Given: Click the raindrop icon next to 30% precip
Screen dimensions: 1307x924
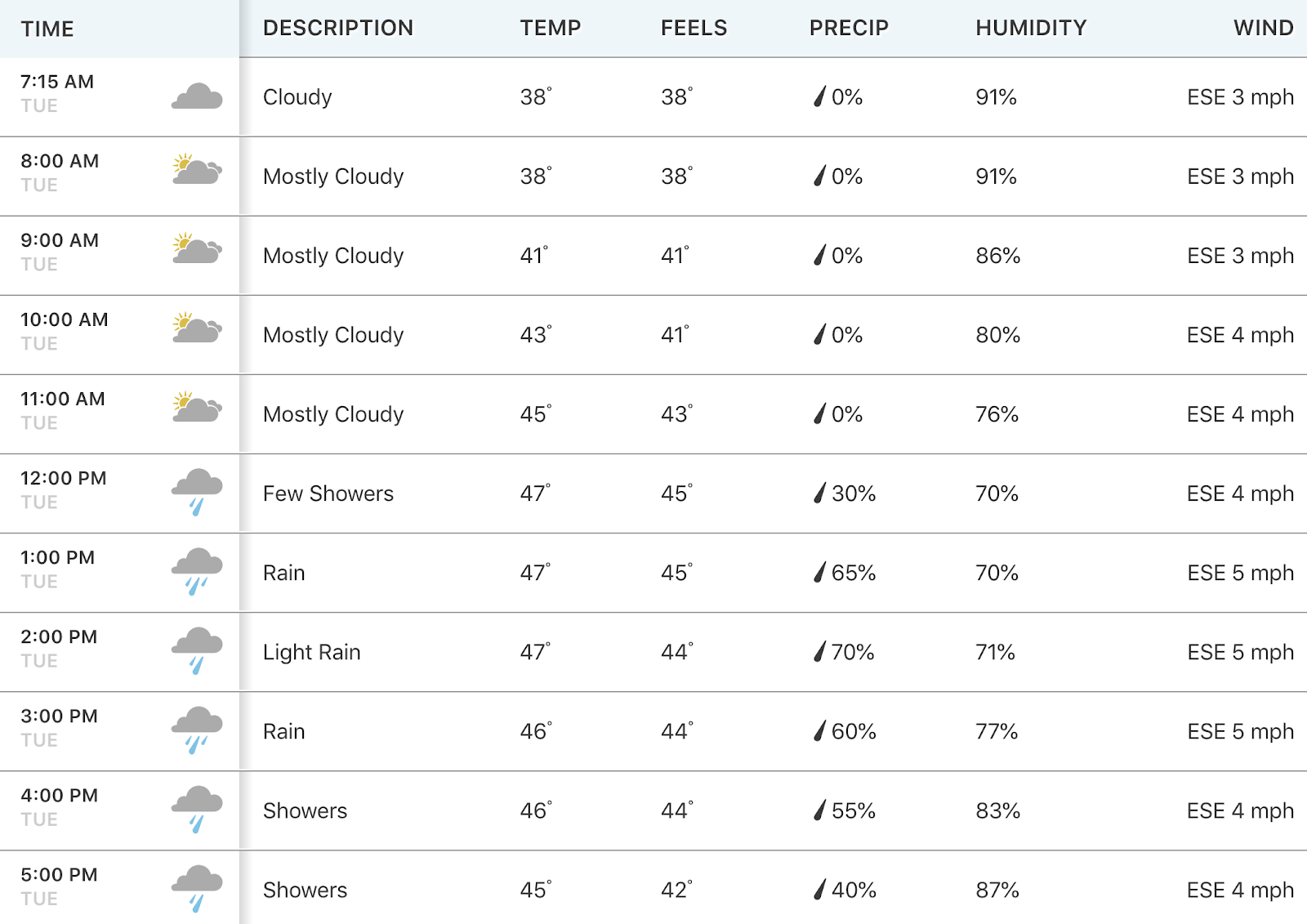Looking at the screenshot, I should click(820, 493).
